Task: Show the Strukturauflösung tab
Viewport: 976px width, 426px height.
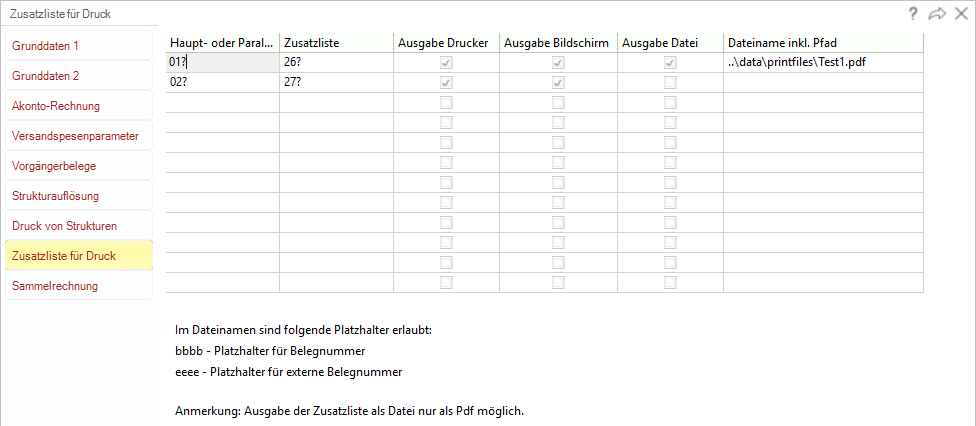Action: (x=78, y=196)
